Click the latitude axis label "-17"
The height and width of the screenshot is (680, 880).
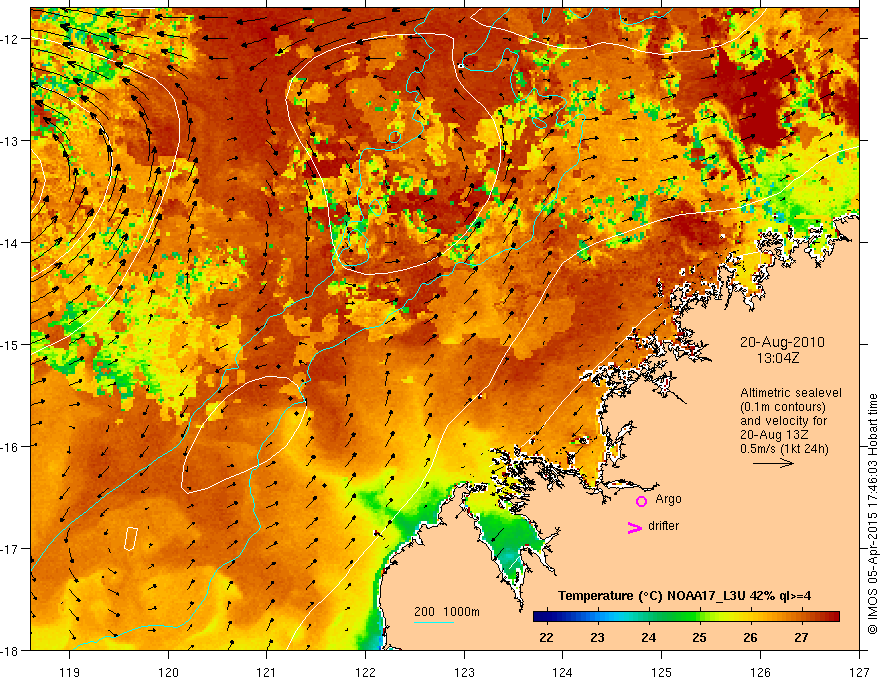click(x=10, y=549)
